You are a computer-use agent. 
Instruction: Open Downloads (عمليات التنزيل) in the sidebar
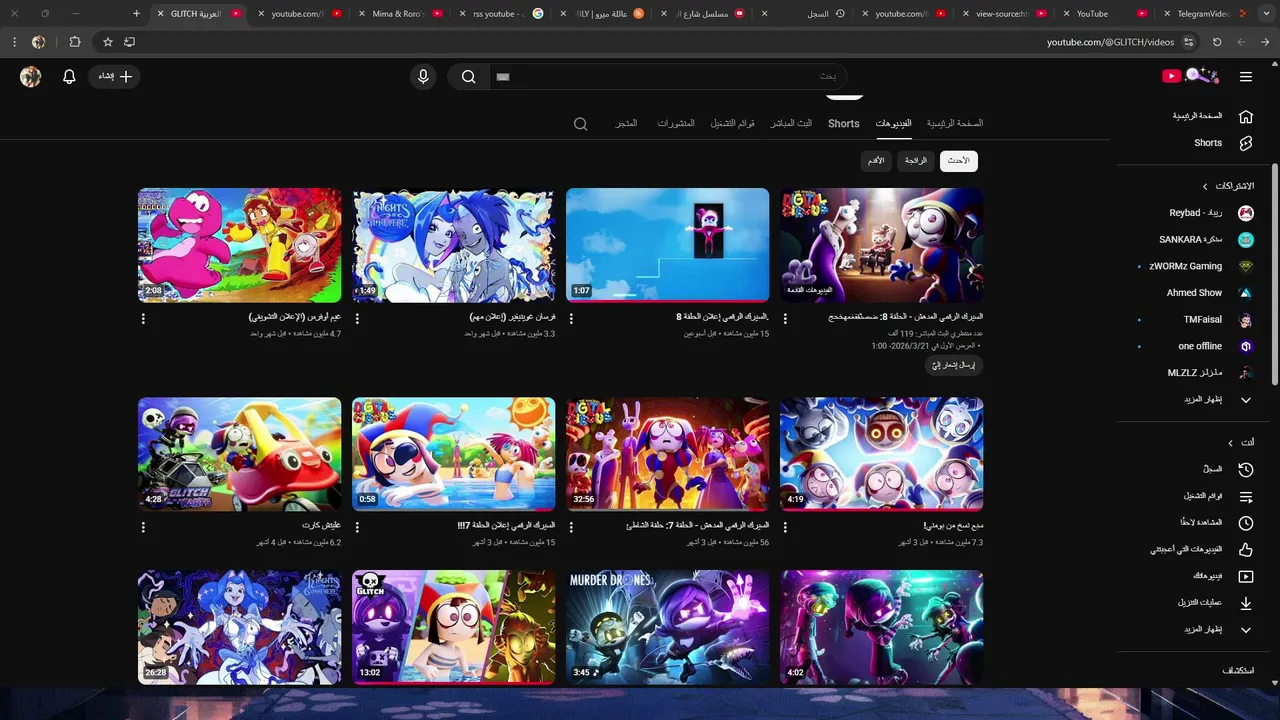(1216, 603)
